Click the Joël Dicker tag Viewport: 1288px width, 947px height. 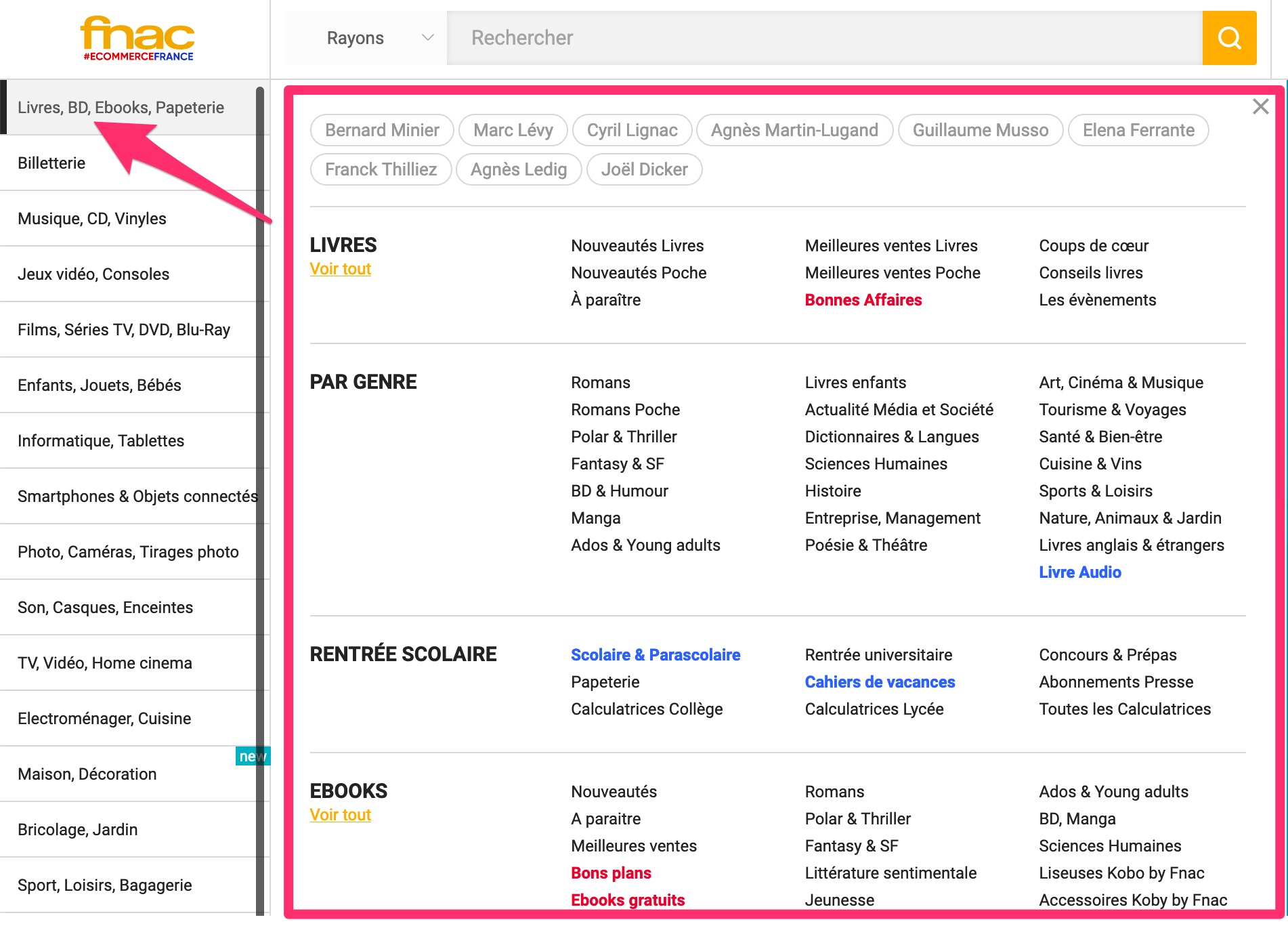644,169
